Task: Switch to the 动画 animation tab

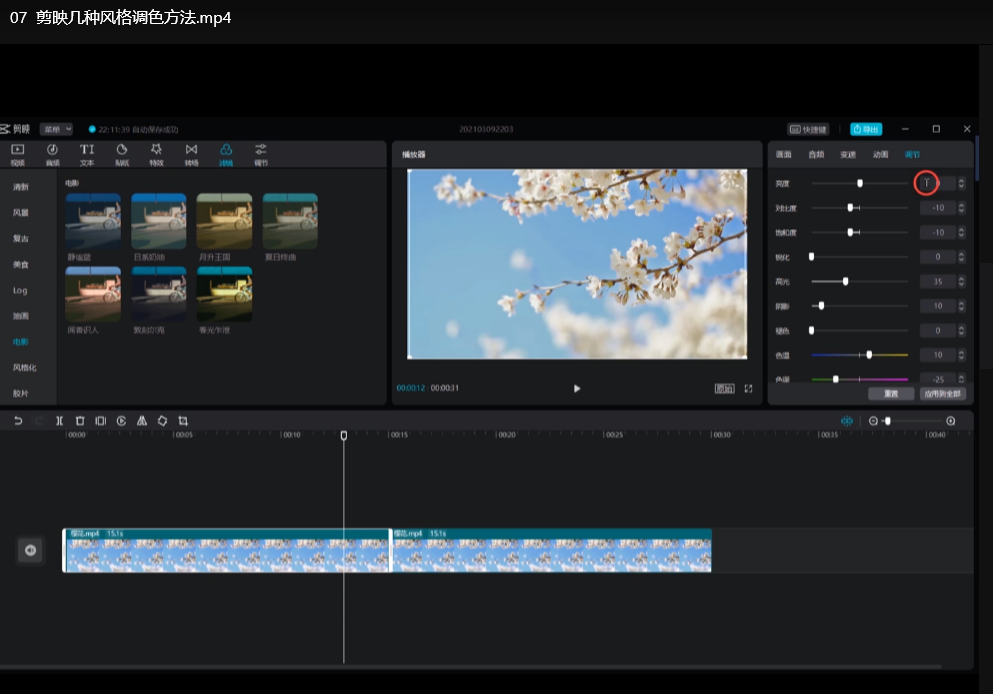Action: click(x=880, y=155)
